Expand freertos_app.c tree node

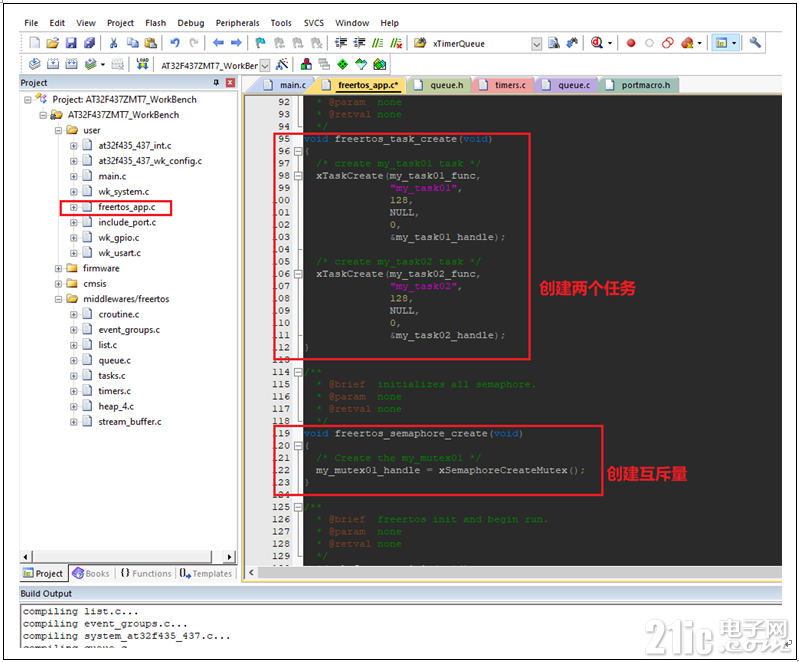[x=74, y=207]
